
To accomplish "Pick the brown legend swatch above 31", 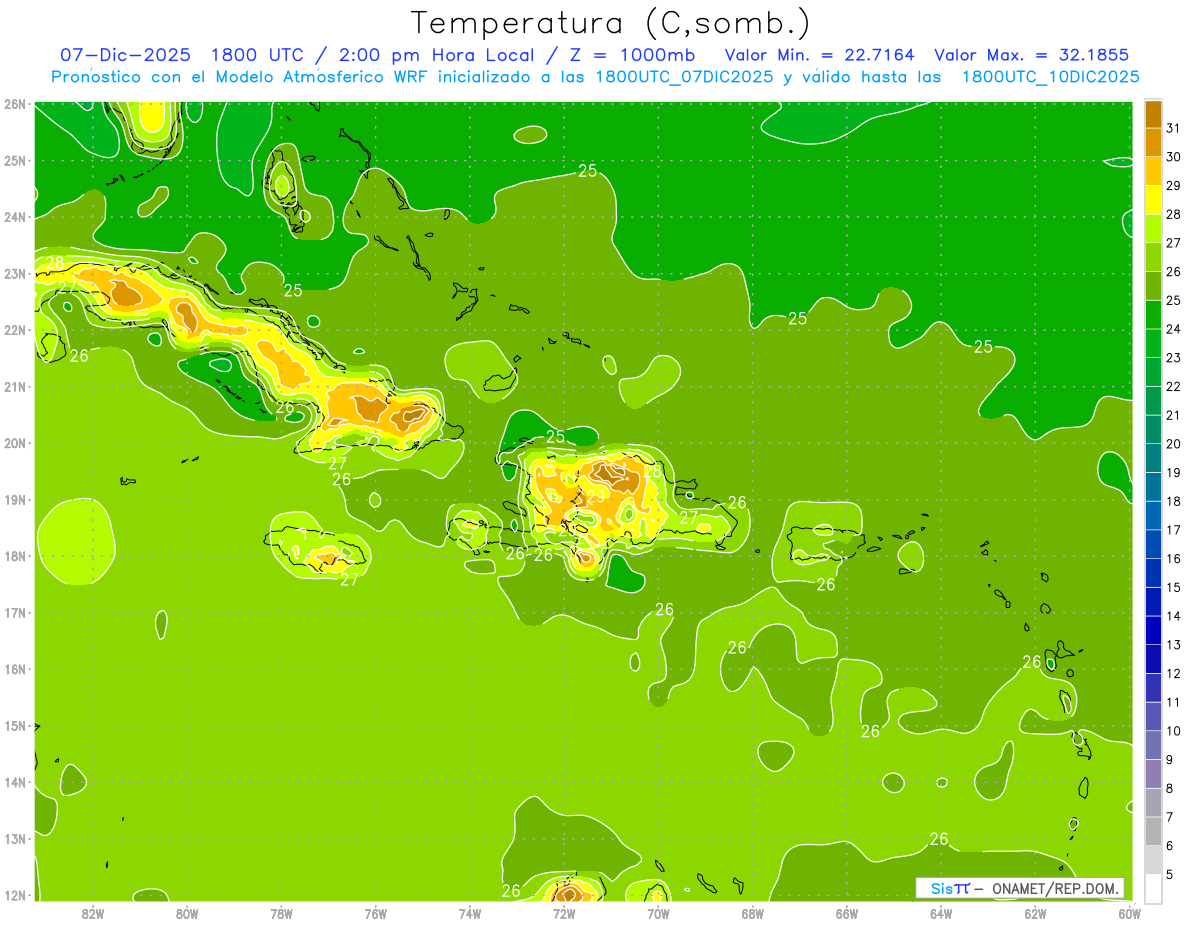I will [1153, 114].
